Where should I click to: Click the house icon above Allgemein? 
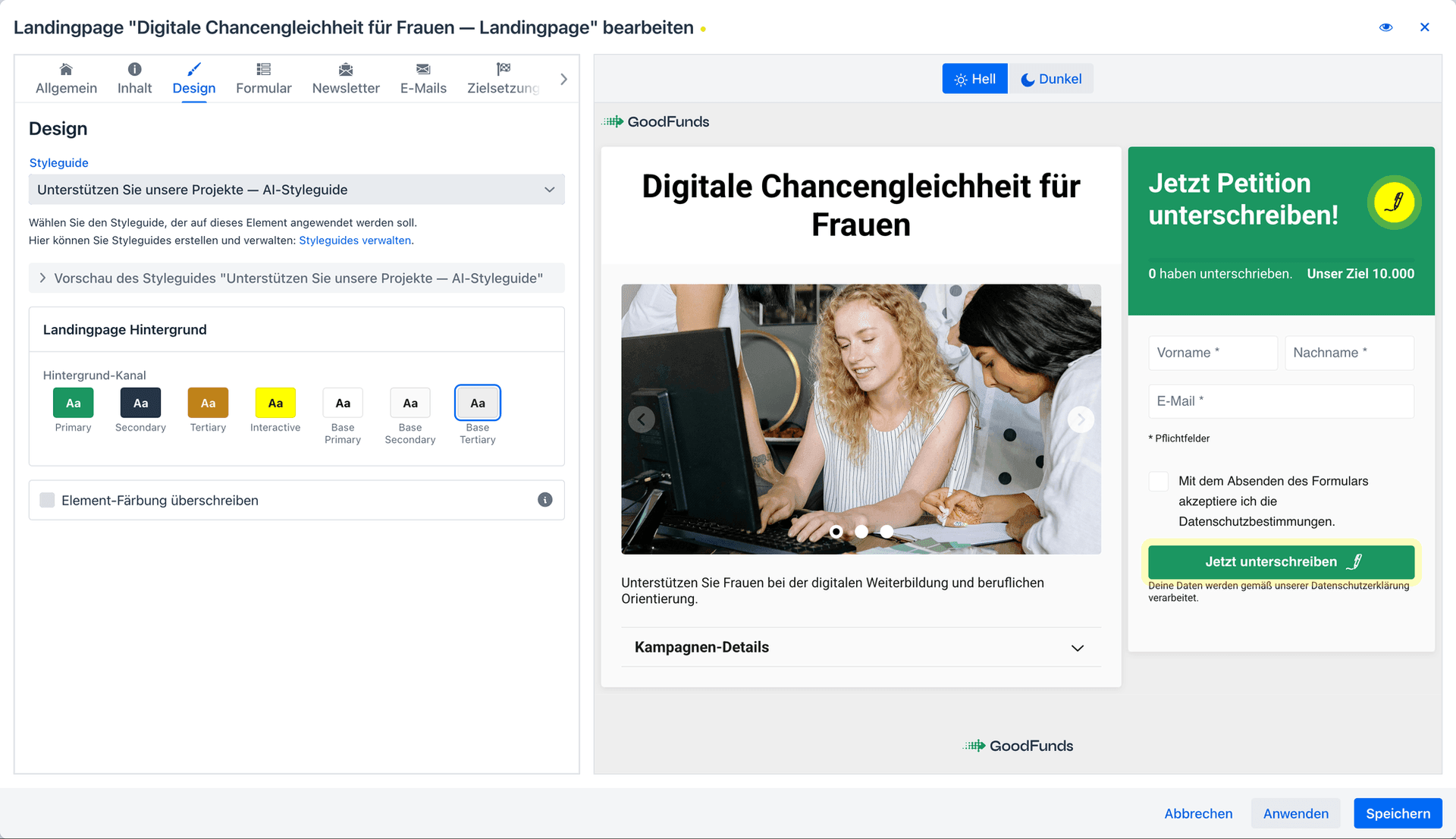coord(66,69)
